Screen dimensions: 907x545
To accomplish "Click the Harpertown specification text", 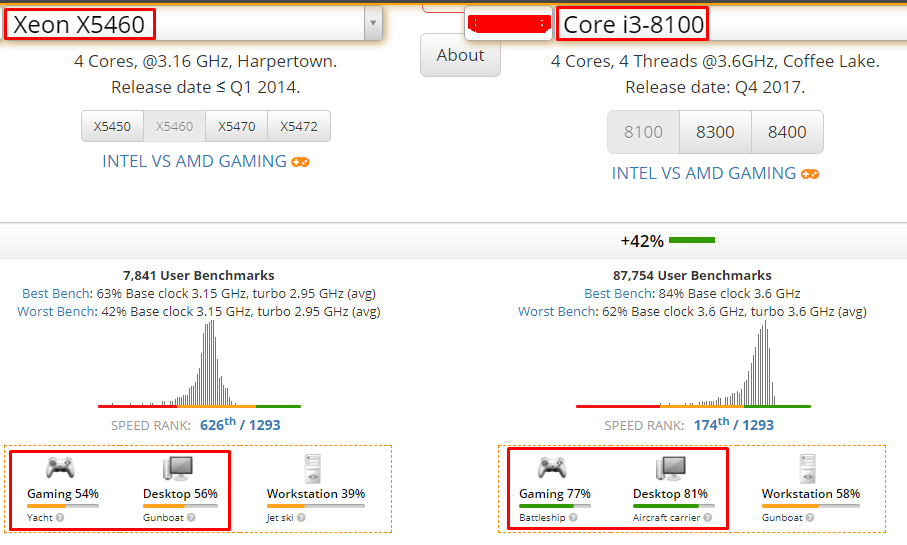I will [205, 61].
